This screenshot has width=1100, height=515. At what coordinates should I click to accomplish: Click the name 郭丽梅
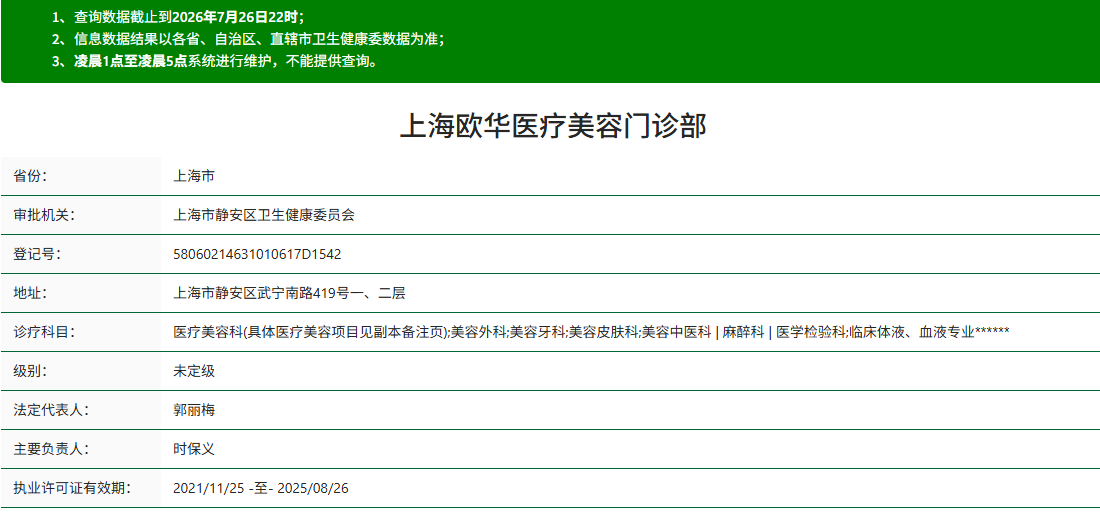(x=194, y=410)
